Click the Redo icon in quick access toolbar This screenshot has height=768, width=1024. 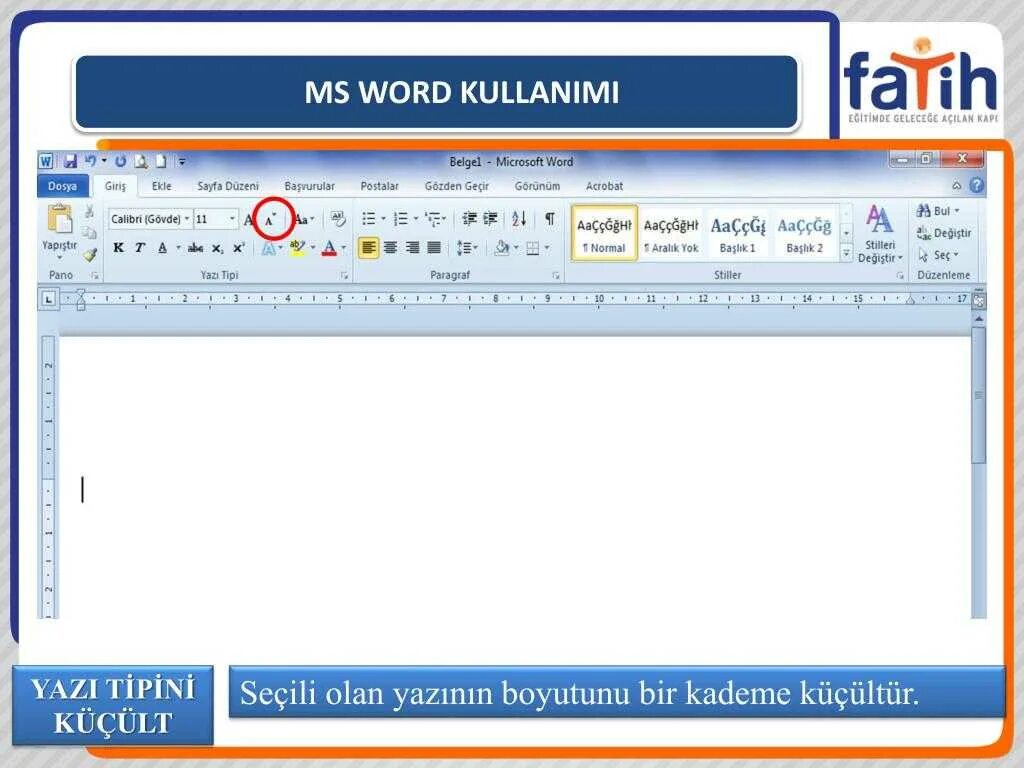(x=121, y=161)
